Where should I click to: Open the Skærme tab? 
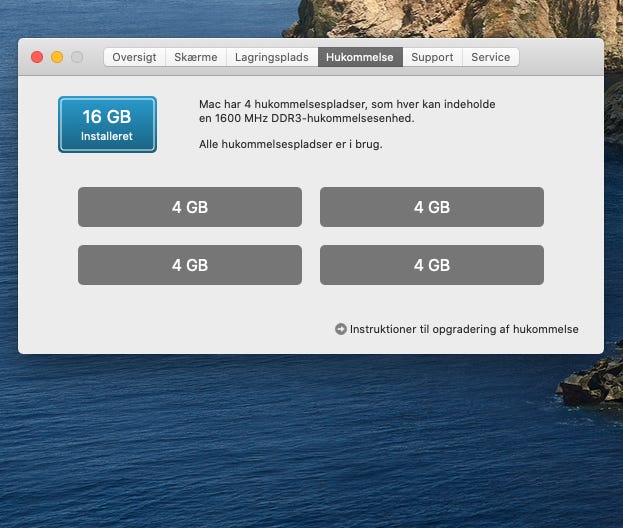tap(196, 57)
